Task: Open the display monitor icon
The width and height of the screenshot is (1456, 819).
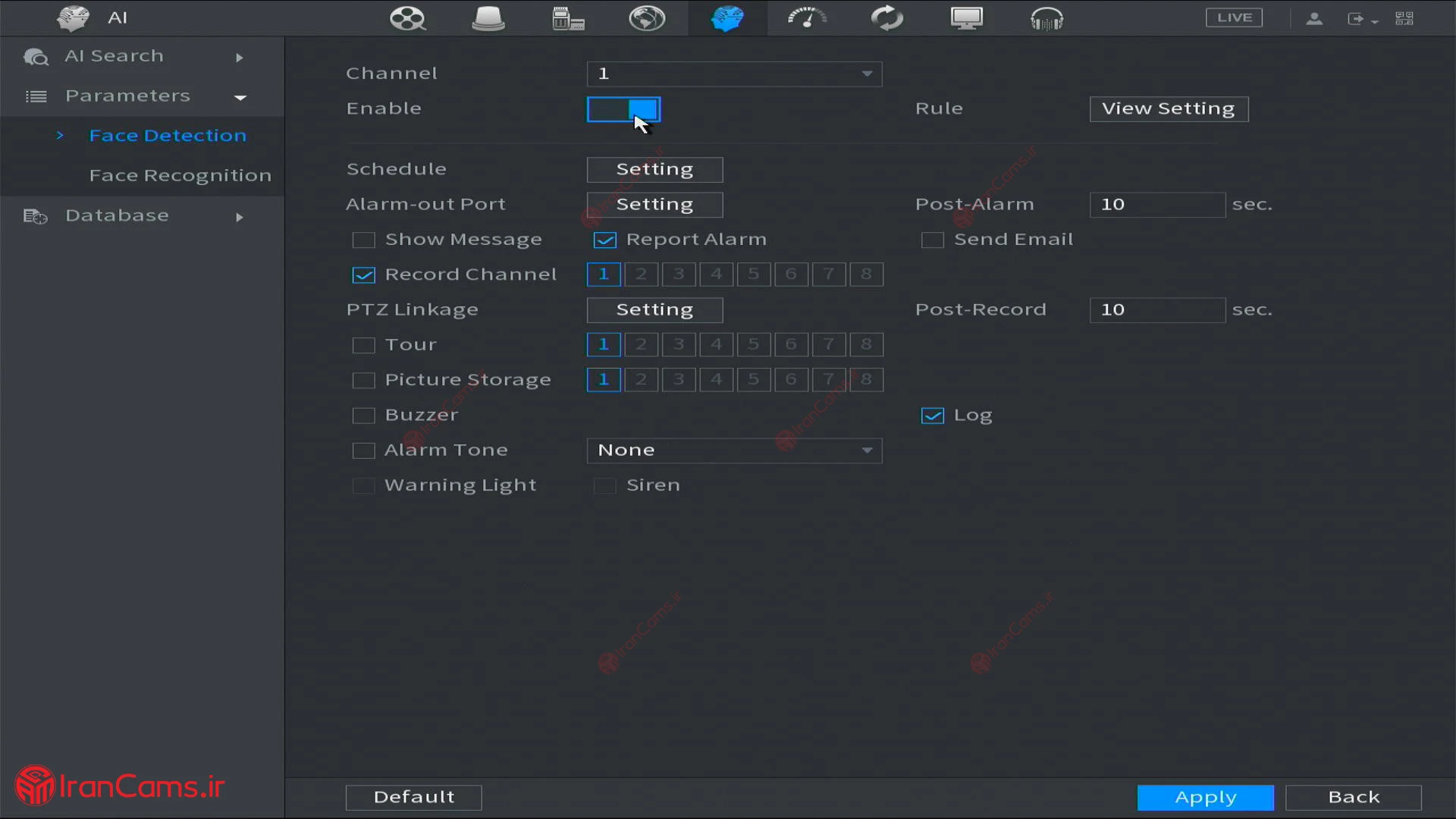Action: 967,17
